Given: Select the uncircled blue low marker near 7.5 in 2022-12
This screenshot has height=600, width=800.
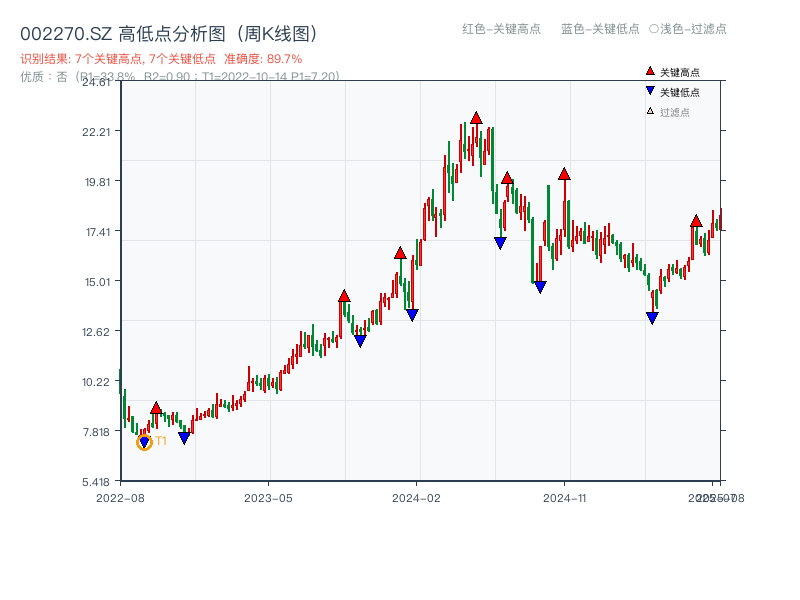Looking at the screenshot, I should [184, 438].
